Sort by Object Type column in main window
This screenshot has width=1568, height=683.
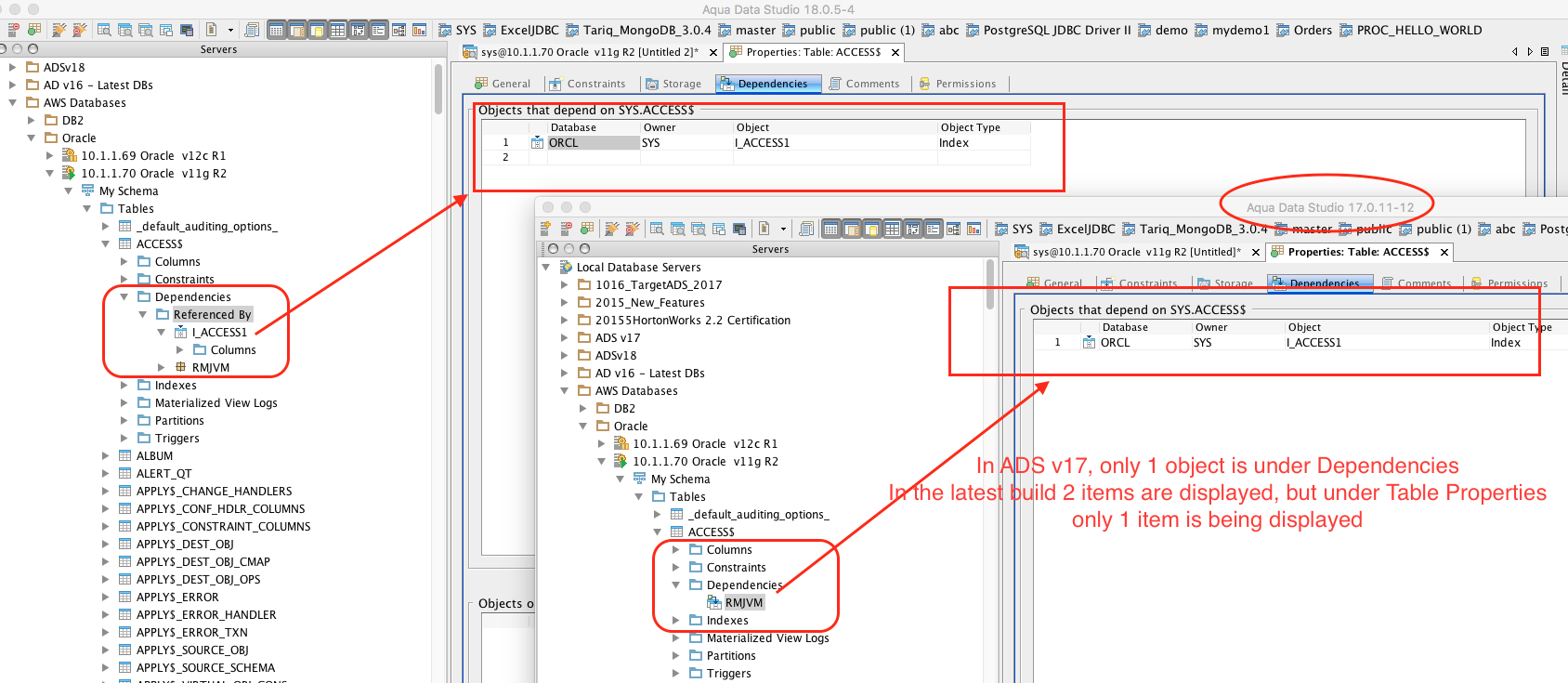[984, 128]
